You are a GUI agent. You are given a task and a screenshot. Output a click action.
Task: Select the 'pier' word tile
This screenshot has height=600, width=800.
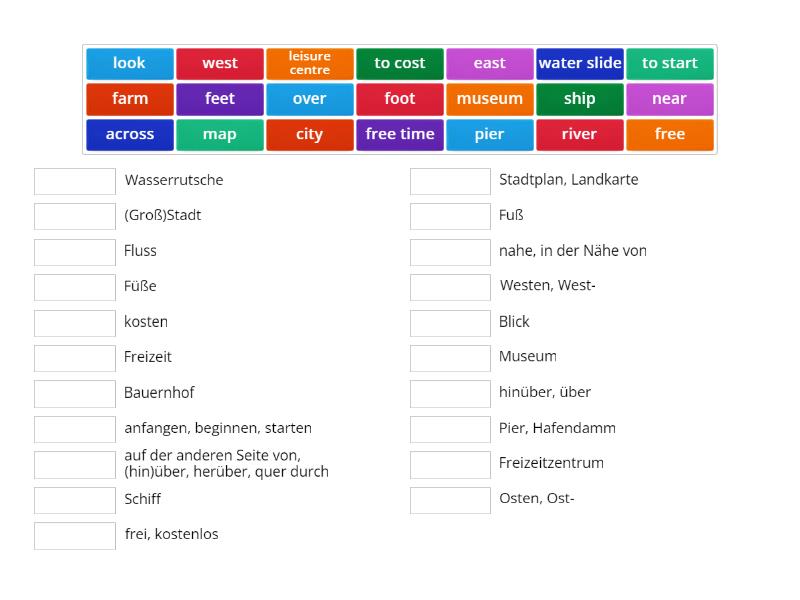pos(490,134)
